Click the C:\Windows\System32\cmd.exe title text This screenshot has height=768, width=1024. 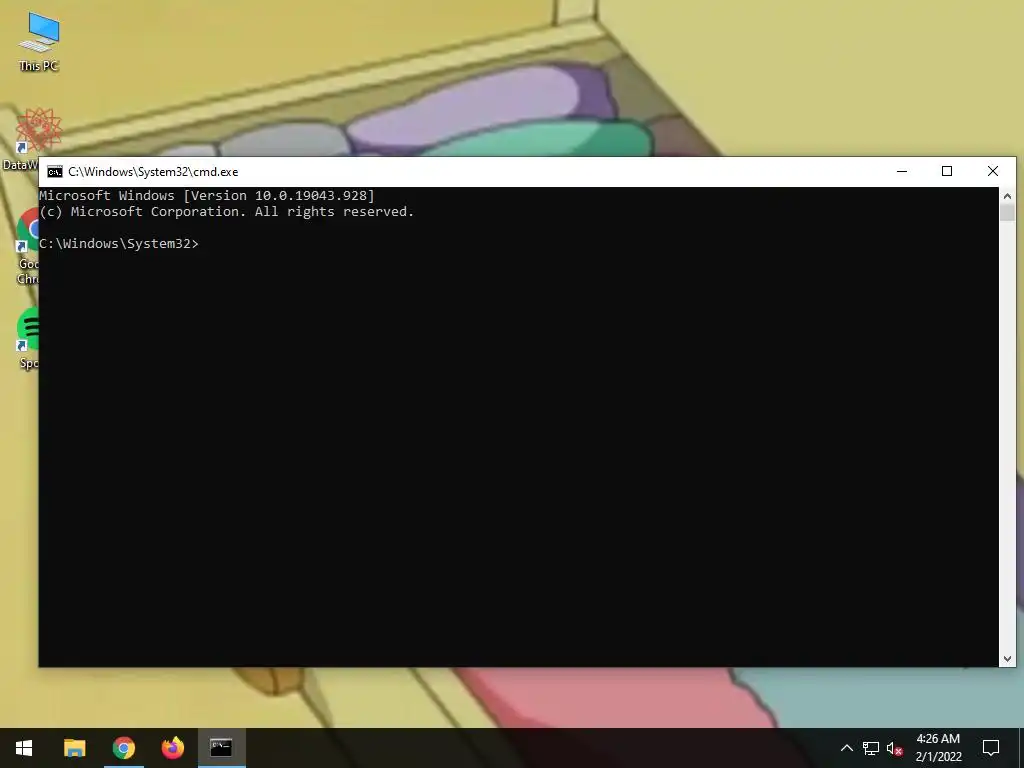tap(153, 172)
